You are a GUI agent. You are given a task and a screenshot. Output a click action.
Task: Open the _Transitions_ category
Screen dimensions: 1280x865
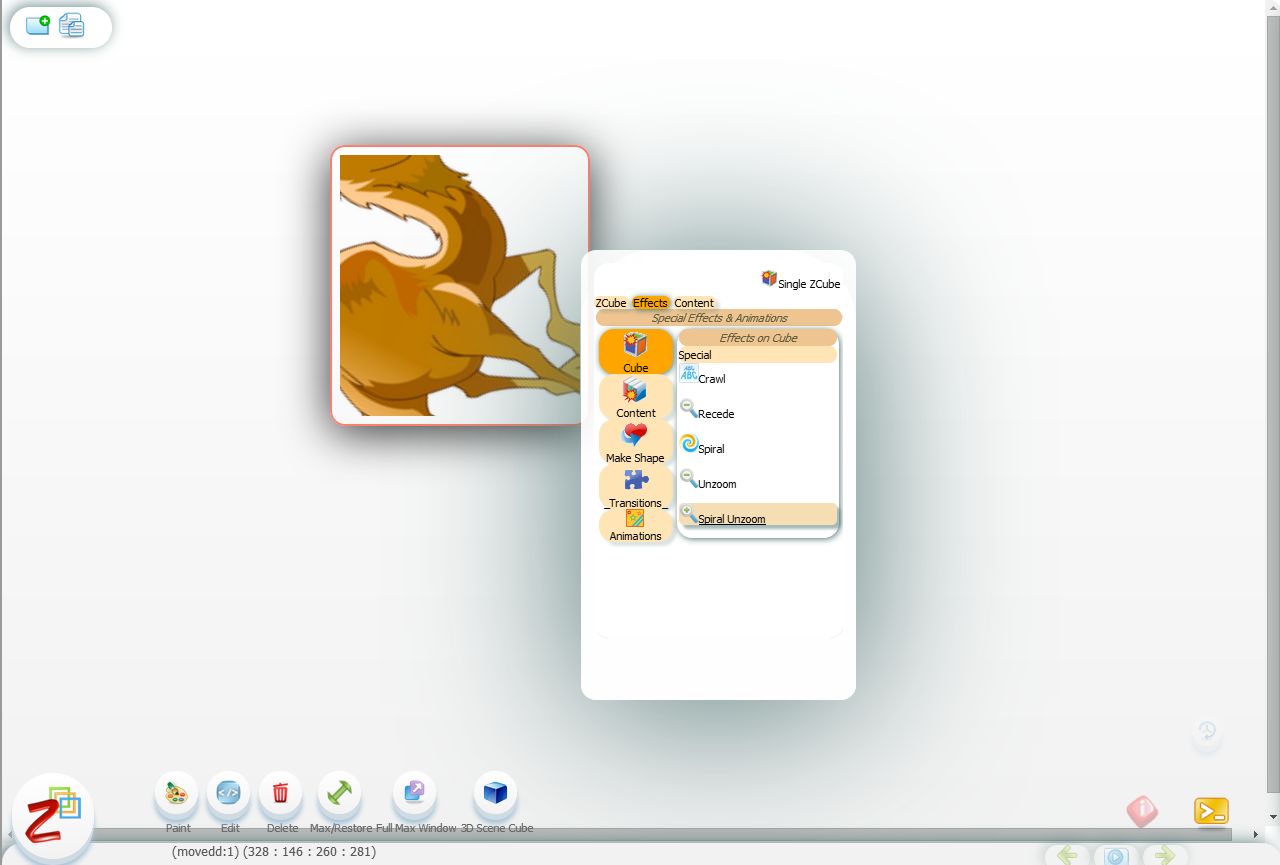coord(636,488)
